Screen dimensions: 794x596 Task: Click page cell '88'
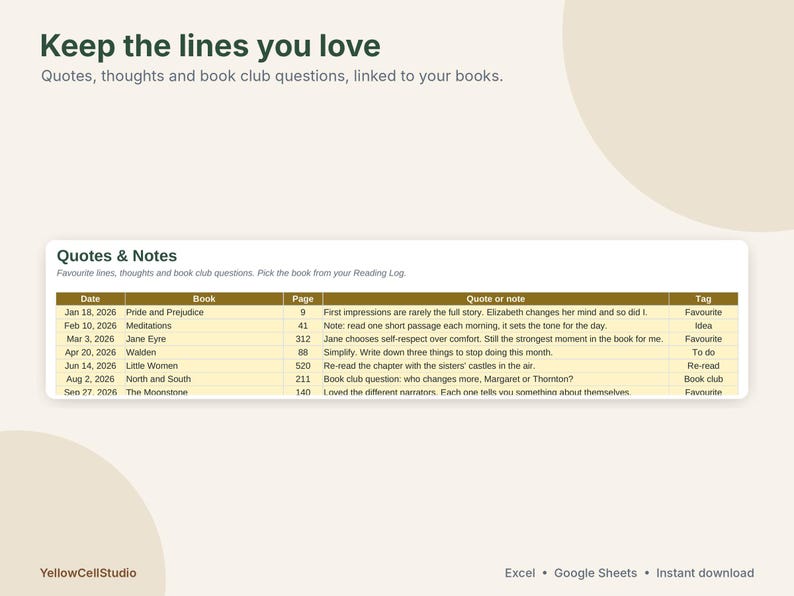point(303,352)
